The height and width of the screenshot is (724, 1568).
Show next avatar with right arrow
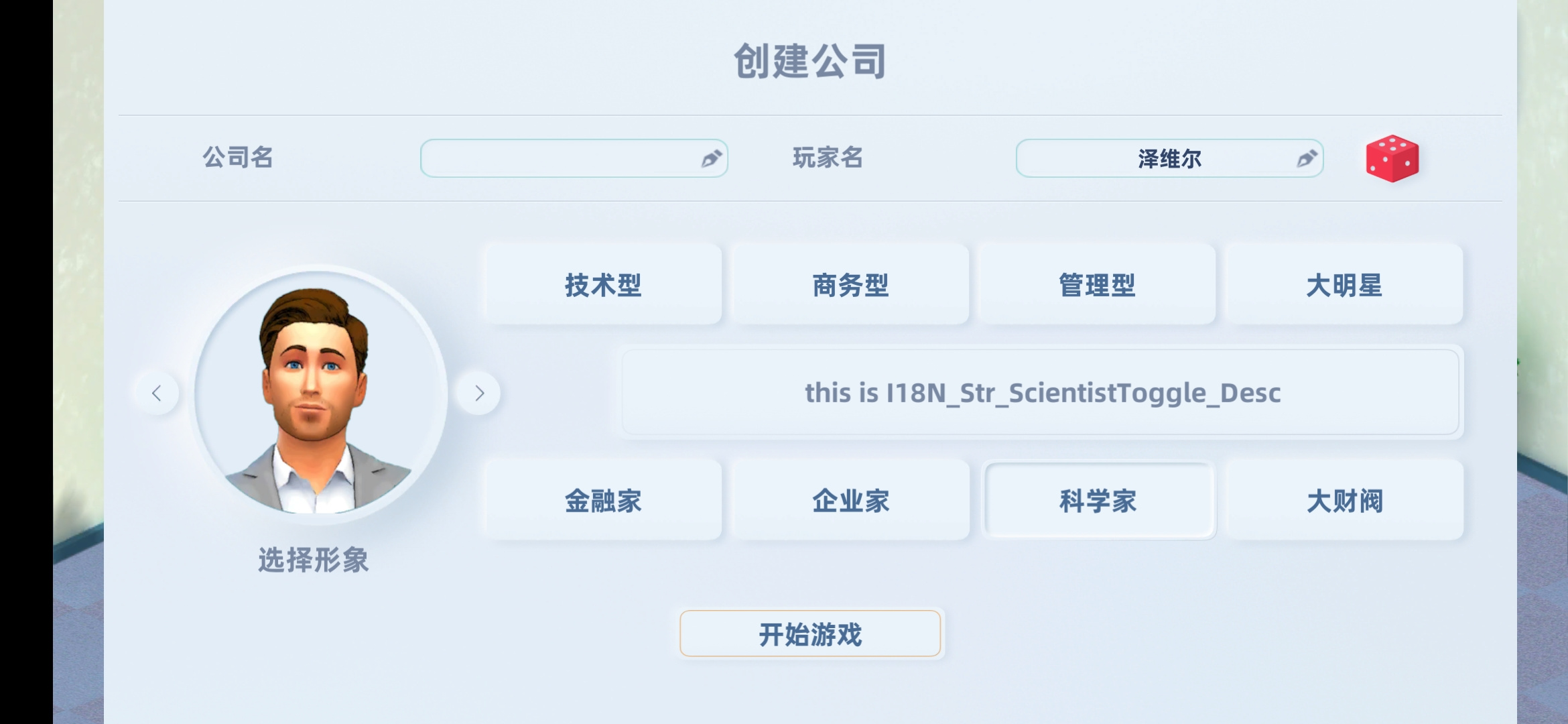point(478,393)
